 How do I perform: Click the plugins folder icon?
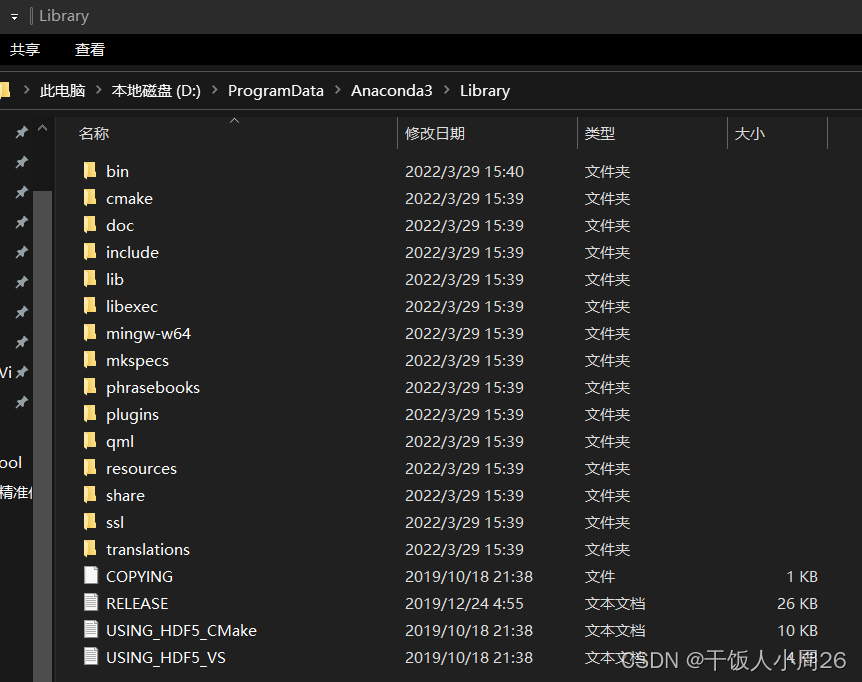click(90, 413)
